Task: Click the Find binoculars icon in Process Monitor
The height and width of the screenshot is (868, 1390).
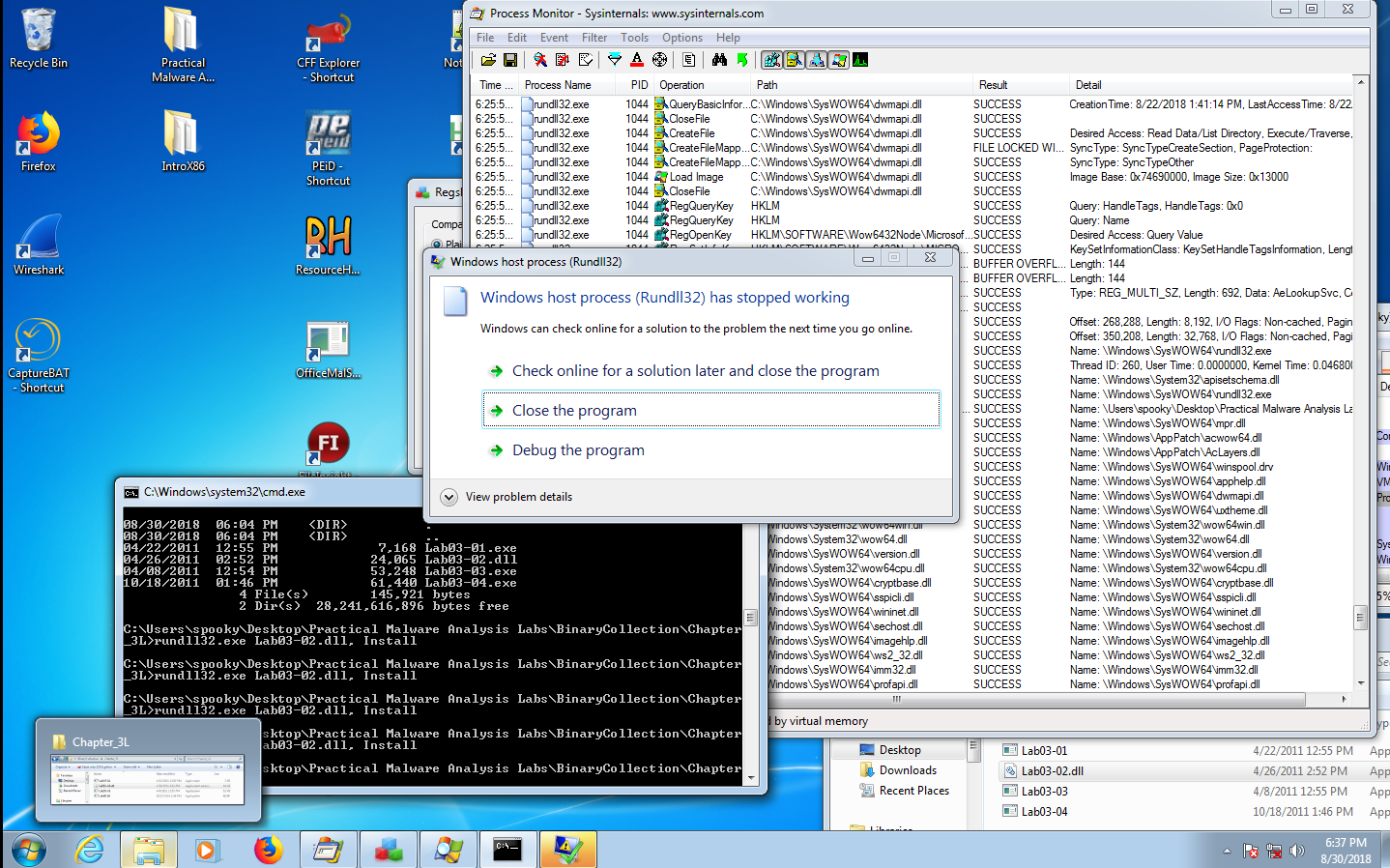Action: tap(719, 60)
